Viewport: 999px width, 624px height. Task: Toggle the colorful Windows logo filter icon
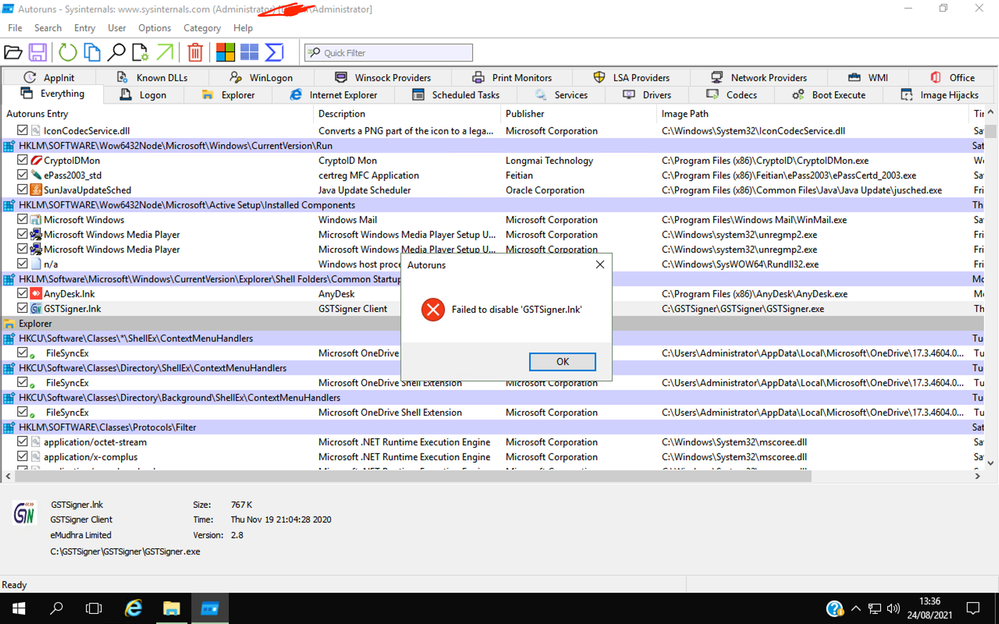click(x=225, y=52)
